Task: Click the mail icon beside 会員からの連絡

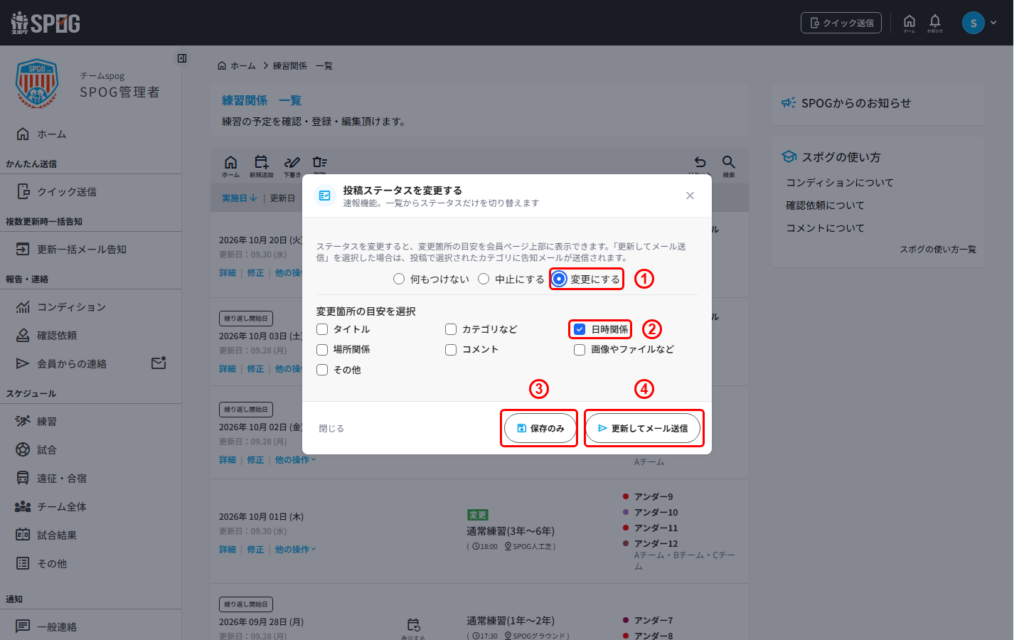Action: [159, 362]
